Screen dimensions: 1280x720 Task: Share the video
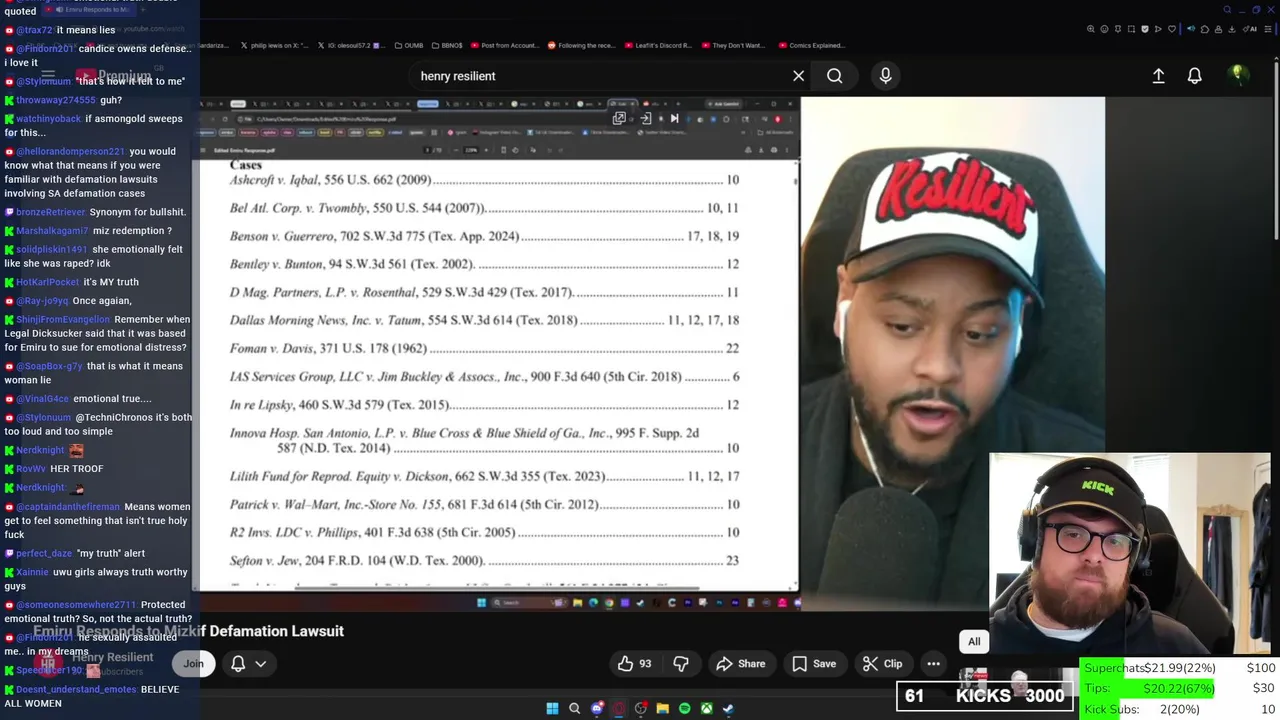pos(741,663)
